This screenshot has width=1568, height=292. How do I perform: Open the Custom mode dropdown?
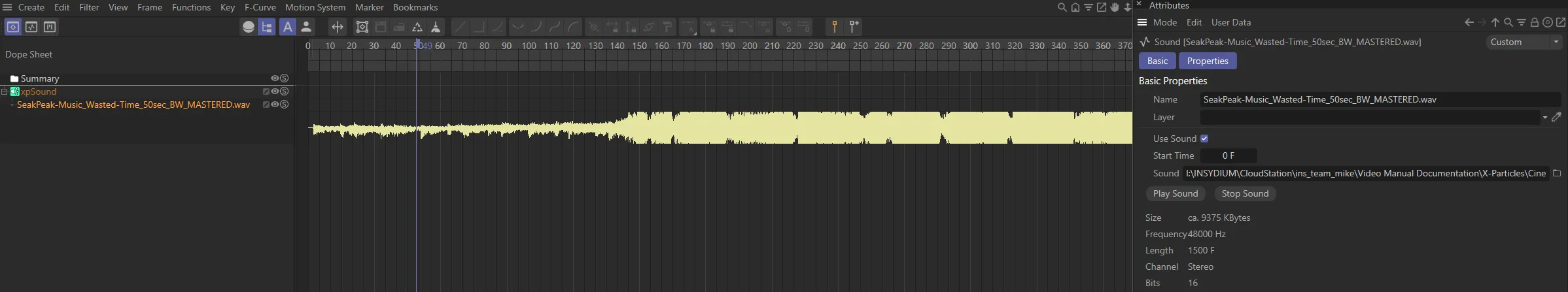coord(1524,42)
